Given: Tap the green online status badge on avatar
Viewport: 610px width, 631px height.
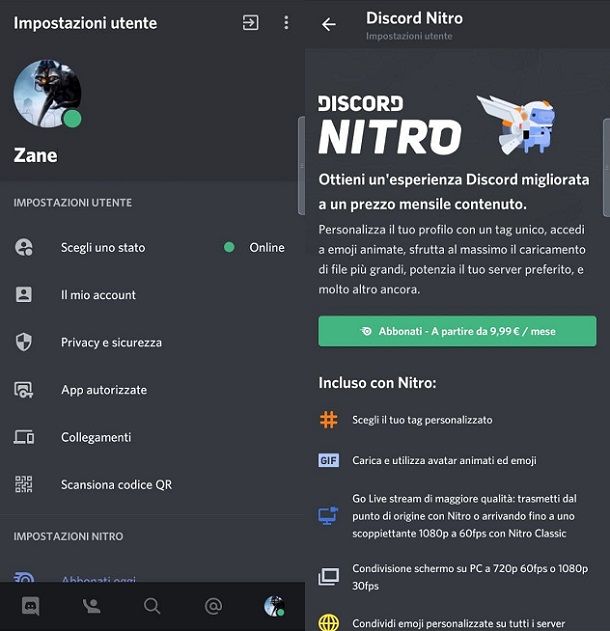Looking at the screenshot, I should (72, 119).
